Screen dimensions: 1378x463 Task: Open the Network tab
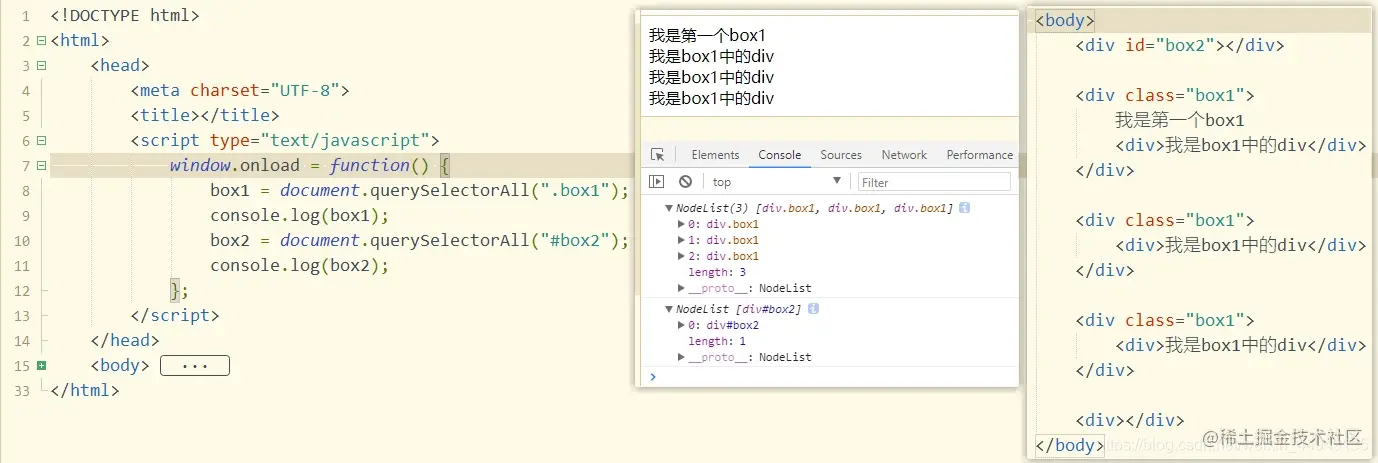click(904, 155)
